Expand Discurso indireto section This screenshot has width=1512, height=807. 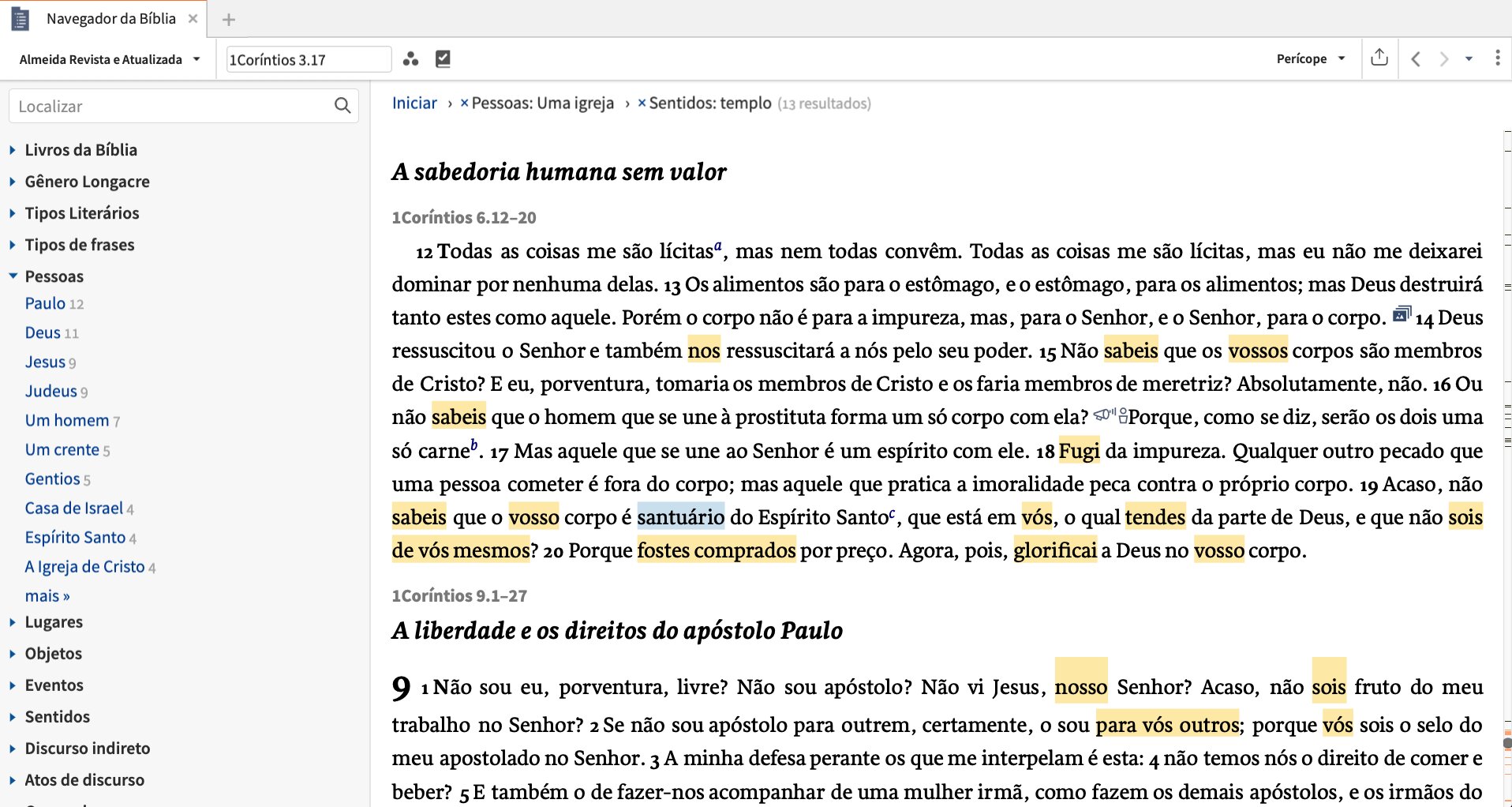pos(13,749)
